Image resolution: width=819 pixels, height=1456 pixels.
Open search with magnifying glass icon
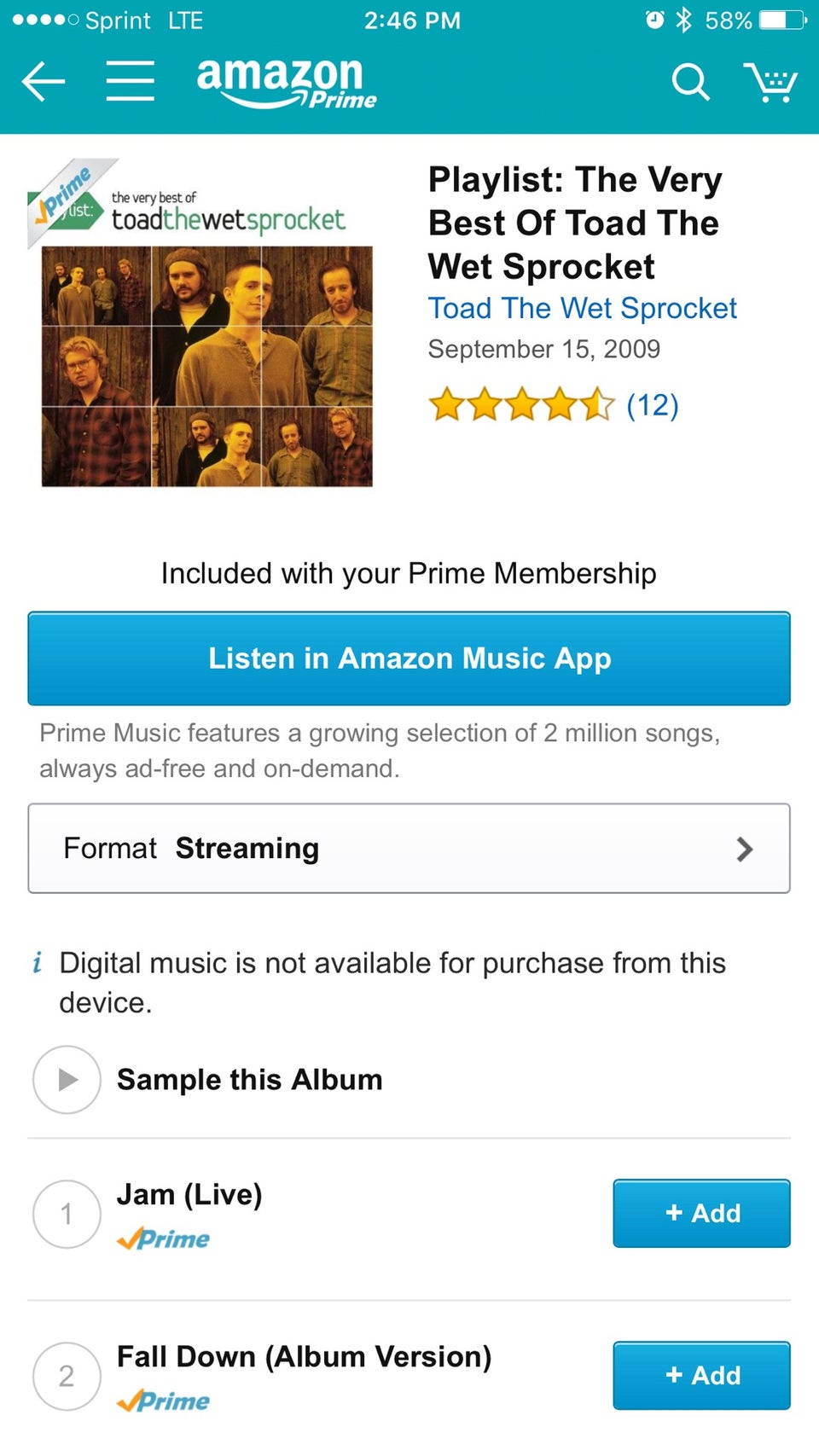click(689, 83)
